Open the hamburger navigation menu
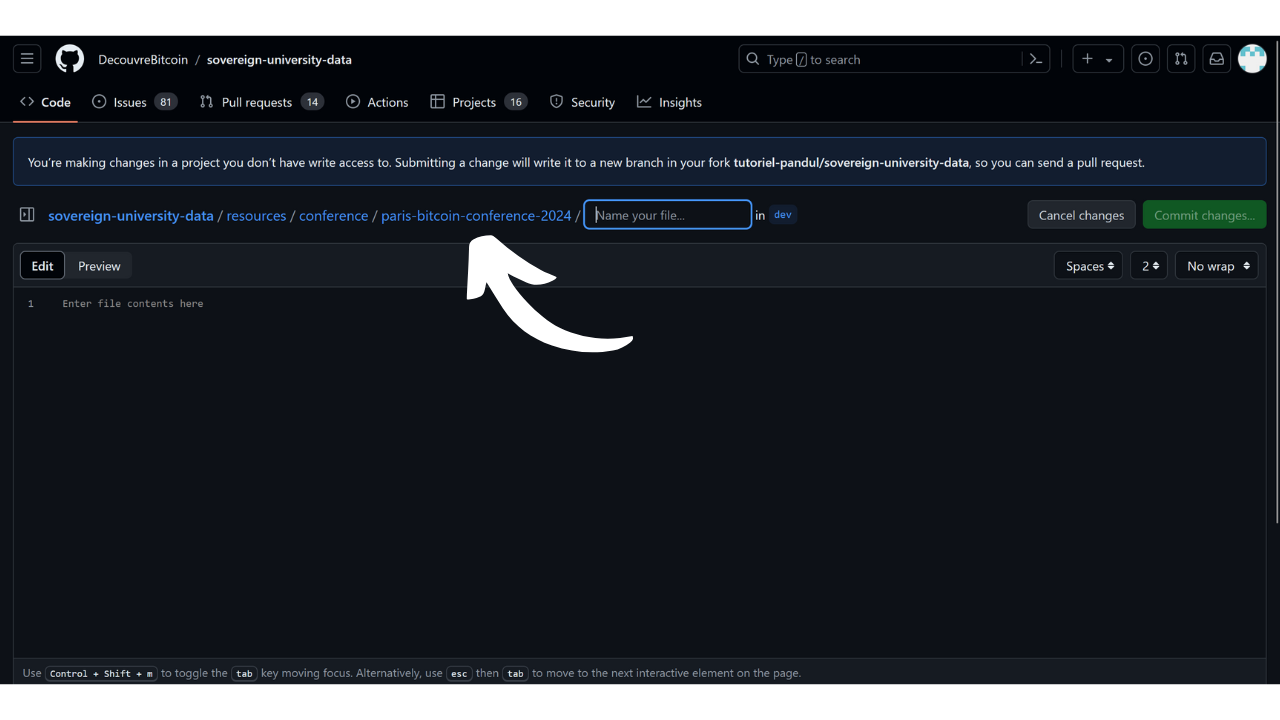Screen dimensions: 1280x720 (x=27, y=59)
